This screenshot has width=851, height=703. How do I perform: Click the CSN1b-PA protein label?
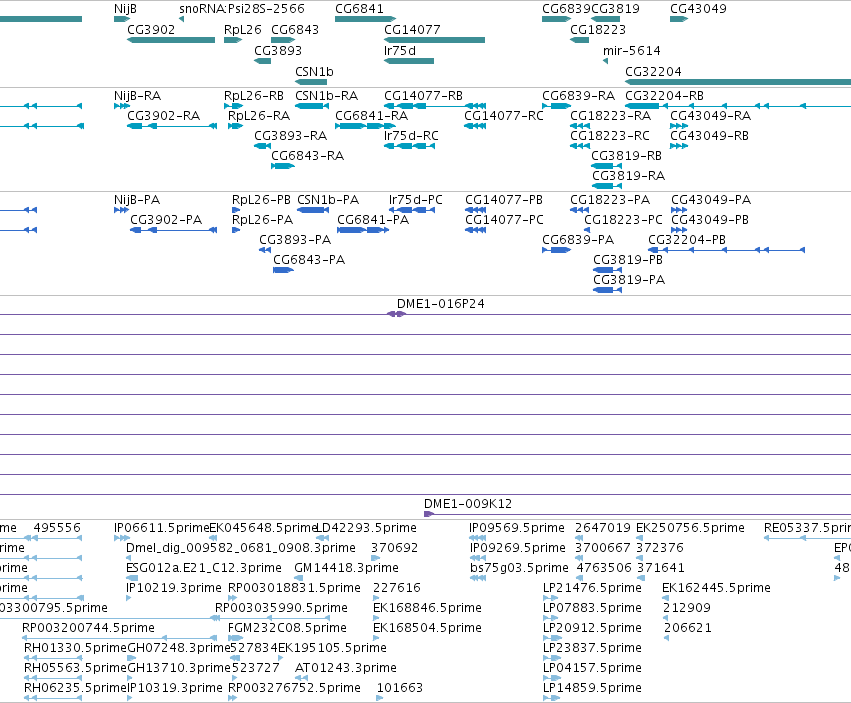point(328,200)
